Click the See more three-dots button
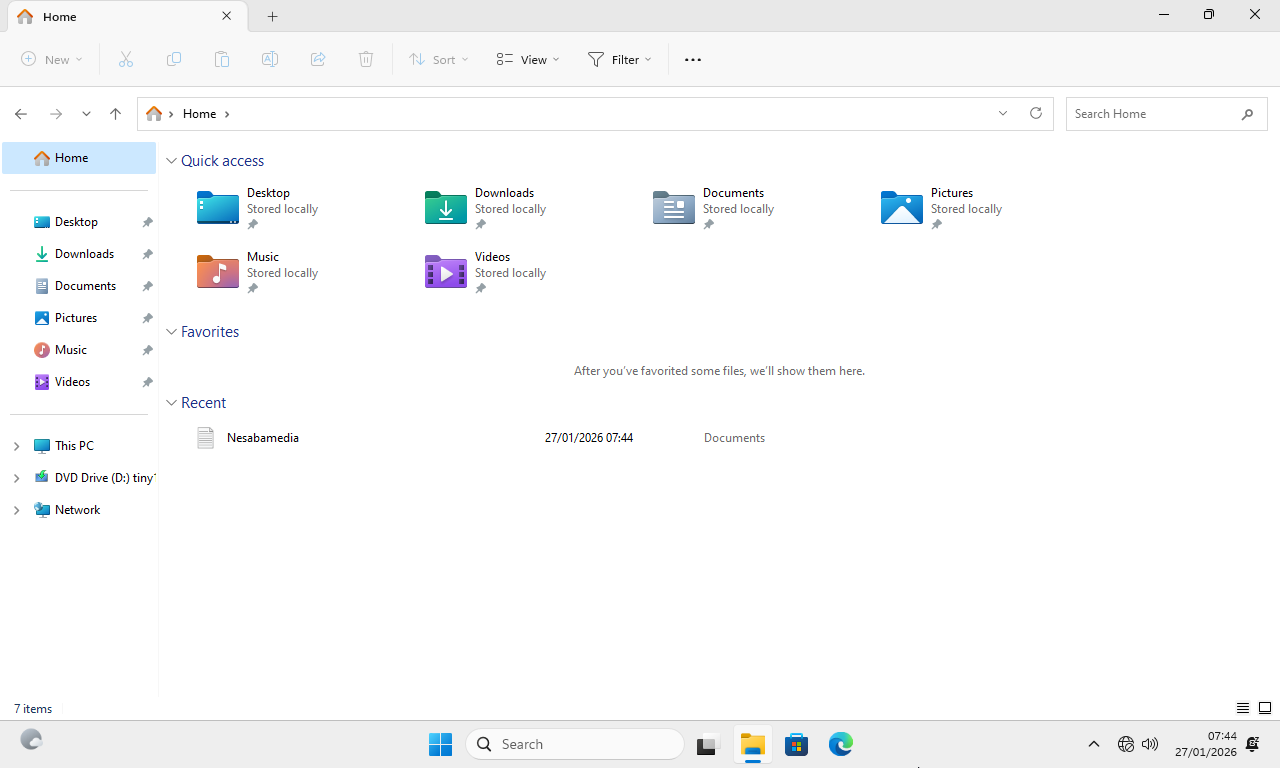Viewport: 1280px width, 768px height. click(x=693, y=60)
